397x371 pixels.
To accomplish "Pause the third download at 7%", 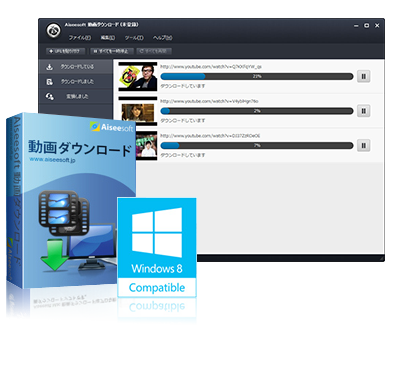I will pos(364,145).
